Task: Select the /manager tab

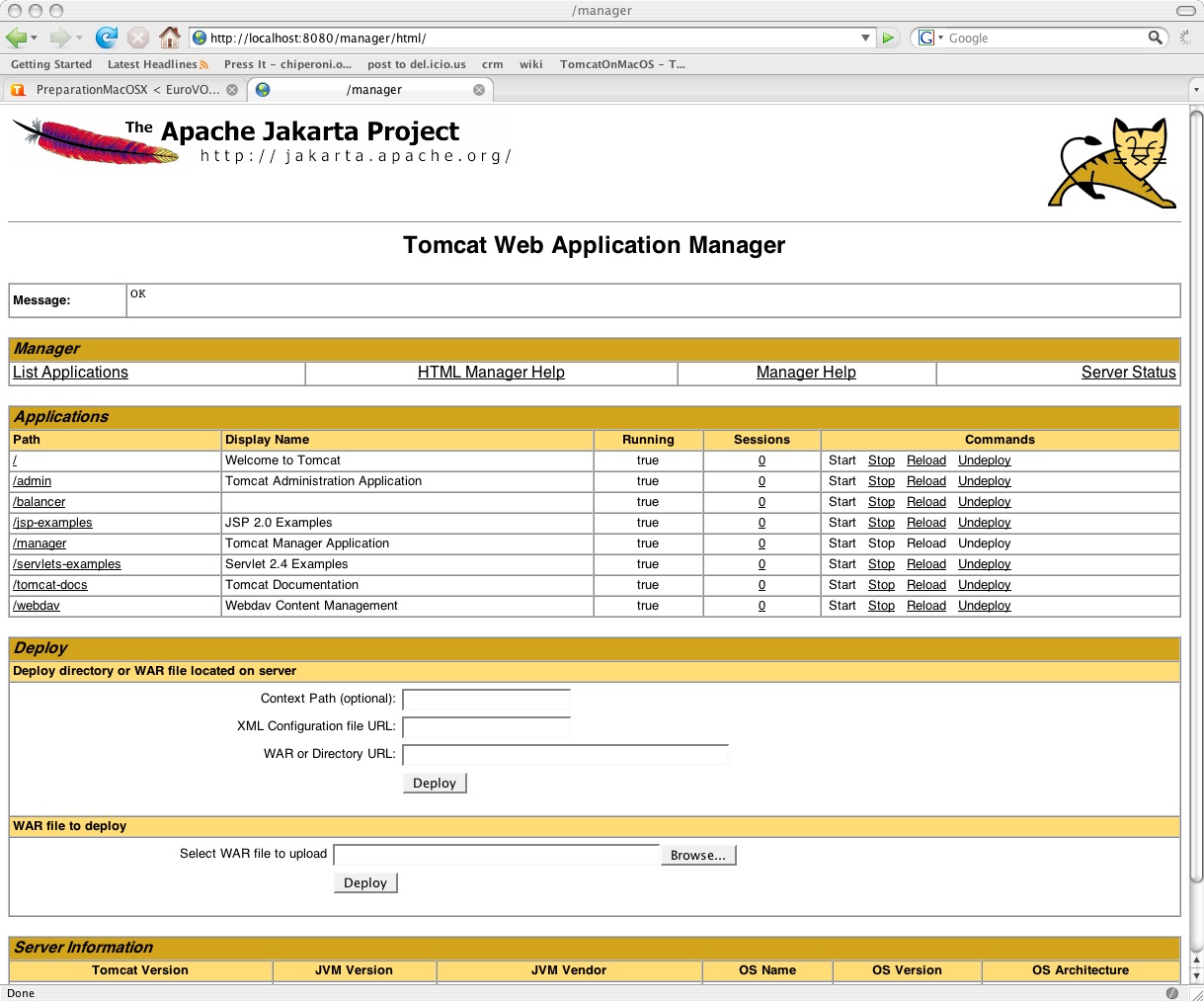Action: click(370, 90)
